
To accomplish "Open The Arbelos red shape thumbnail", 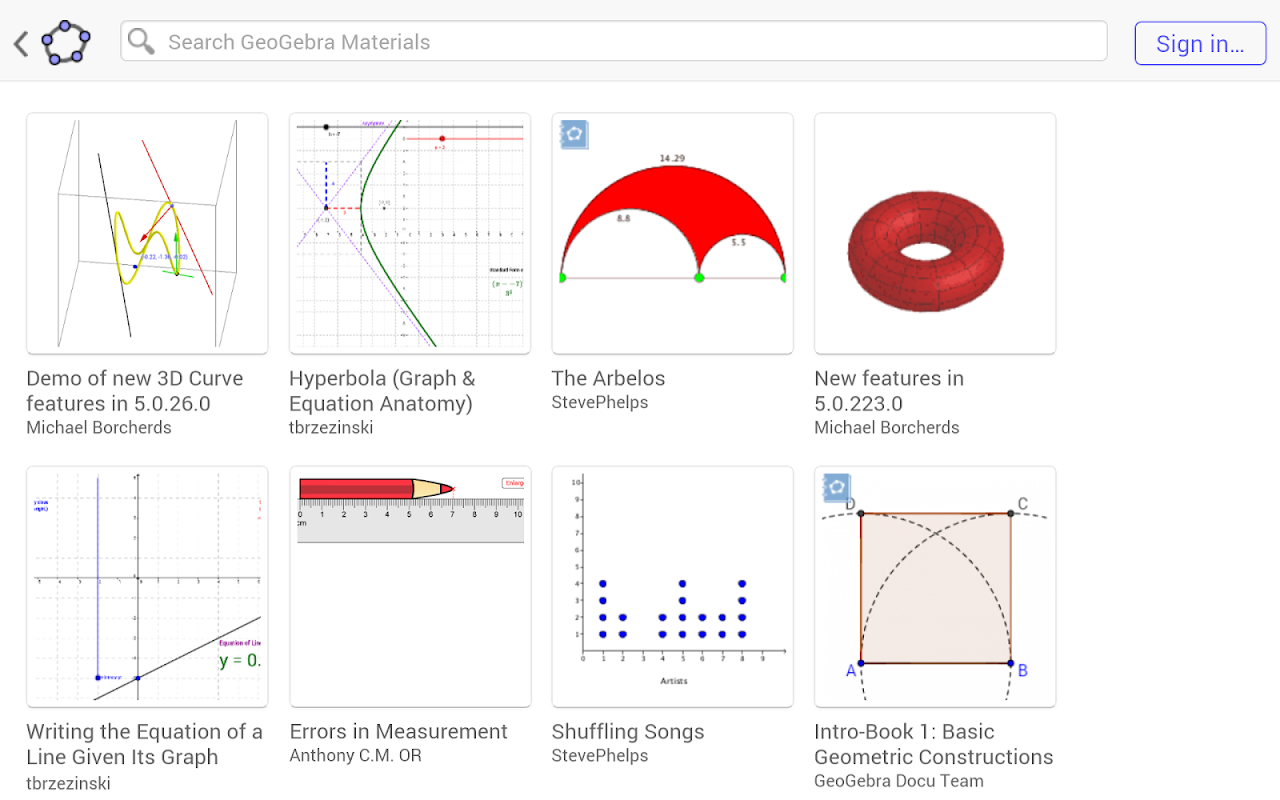I will point(672,233).
